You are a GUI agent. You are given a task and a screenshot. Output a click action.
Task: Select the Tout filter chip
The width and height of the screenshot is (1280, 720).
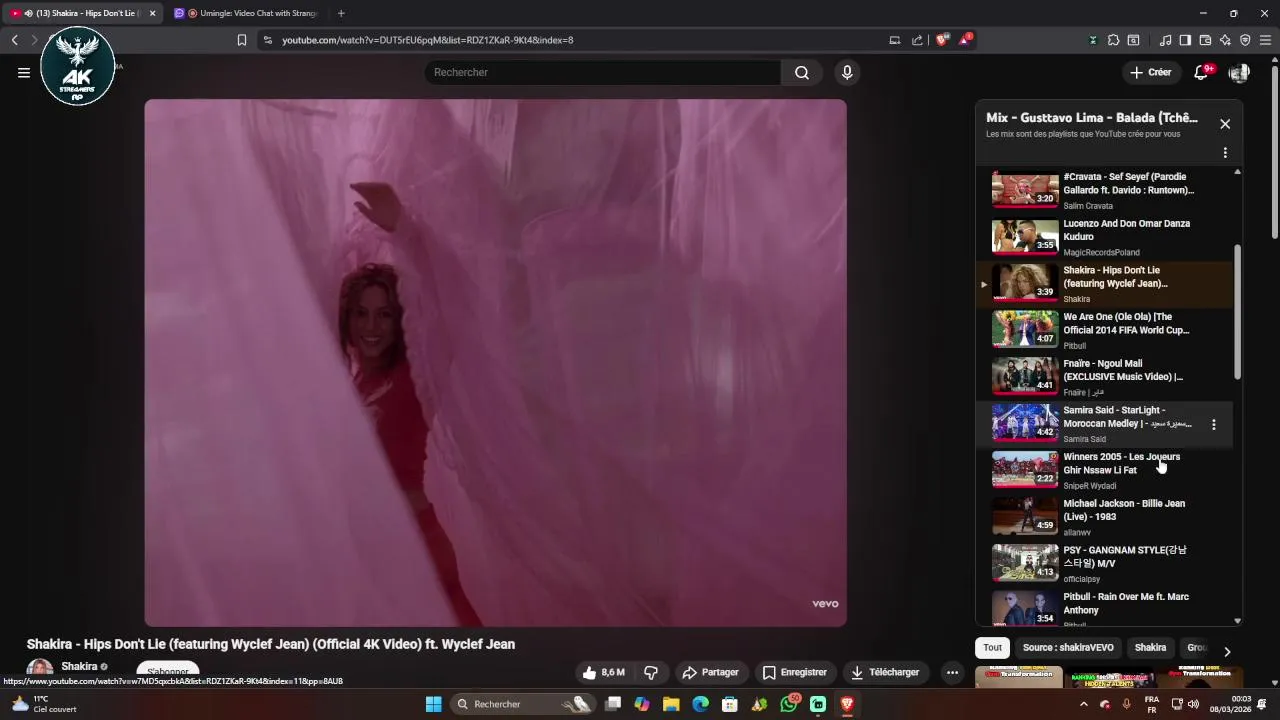point(992,647)
